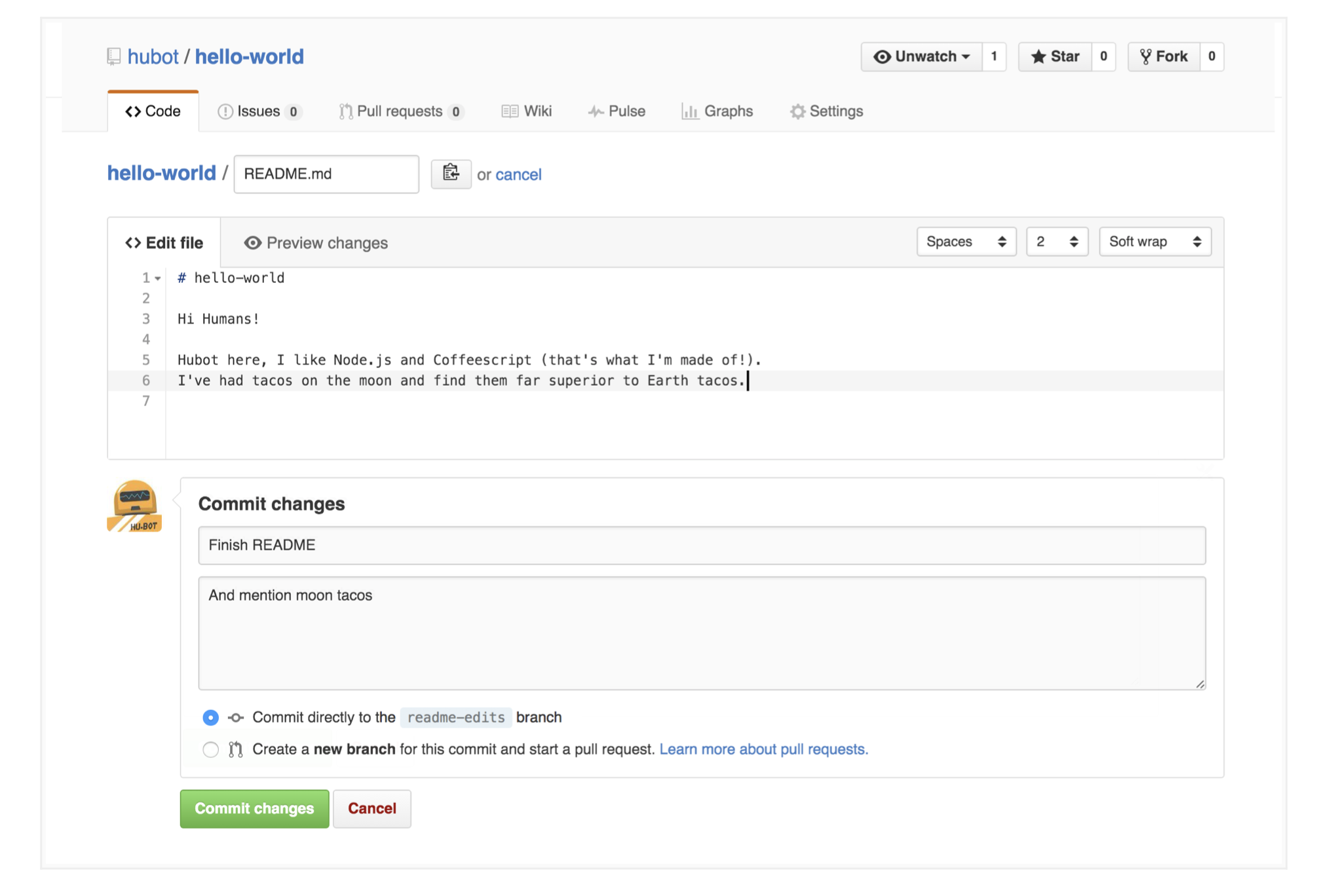Click the hubot avatar image

pos(134,506)
